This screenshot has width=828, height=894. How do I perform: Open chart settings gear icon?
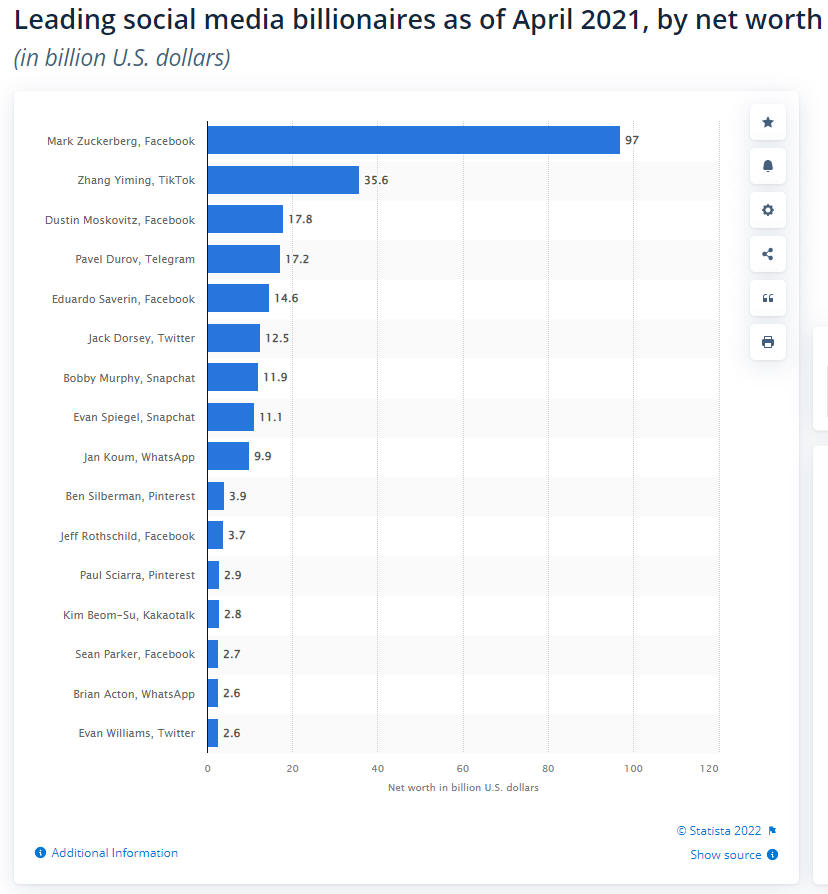coord(768,210)
